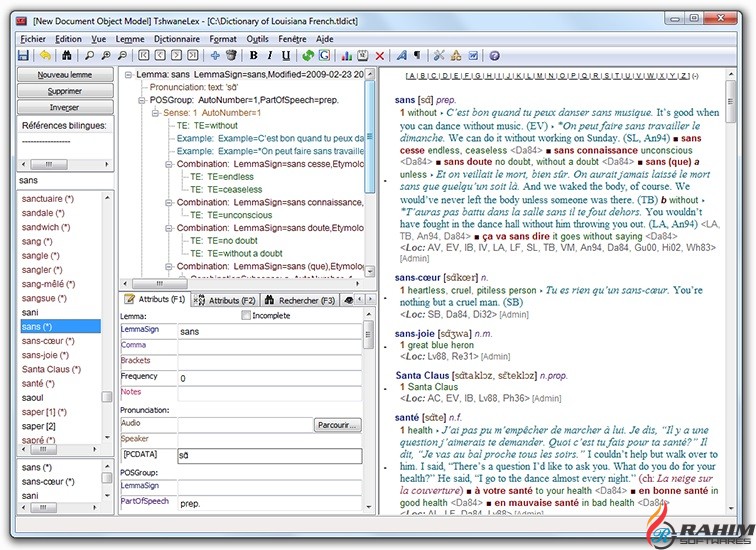756x550 pixels.
Task: Click the Parcourir... audio button
Action: (338, 425)
